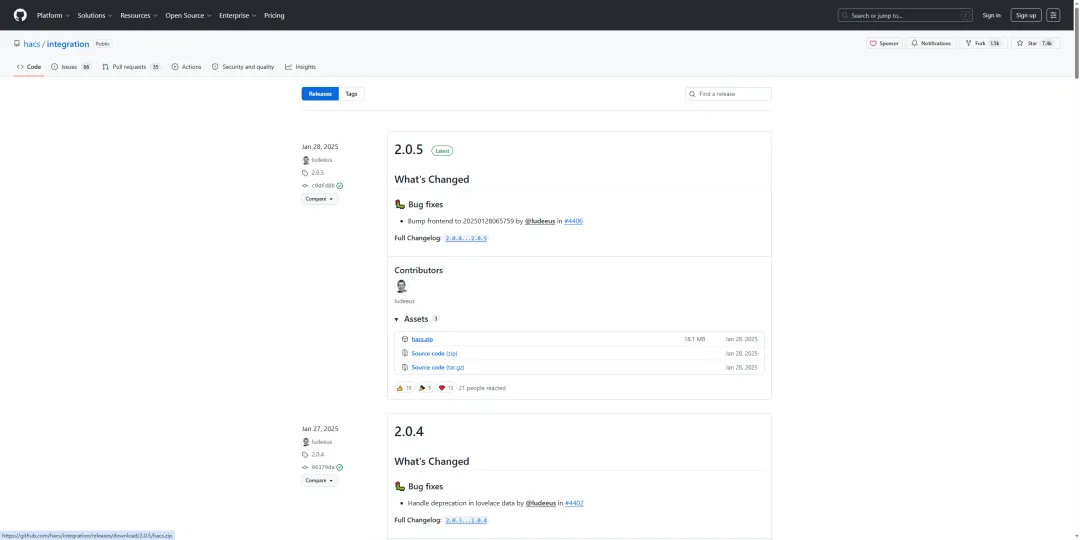Fork the repository
Viewport: 1080px width, 540px height.
coord(983,43)
